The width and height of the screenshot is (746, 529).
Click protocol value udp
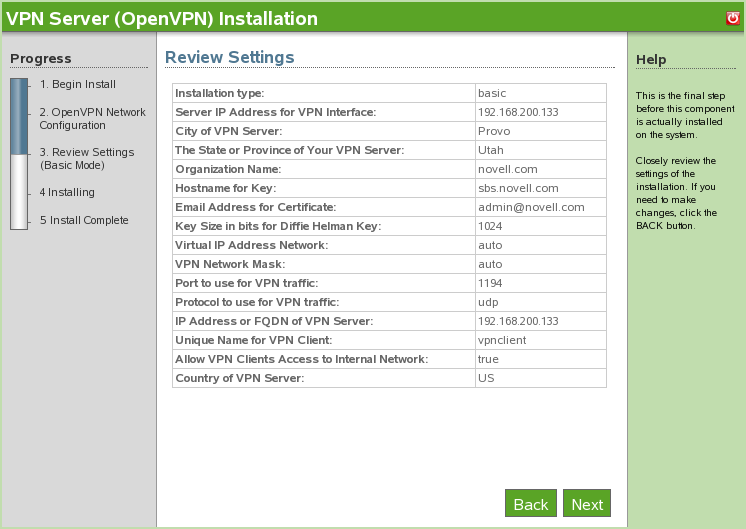488,303
